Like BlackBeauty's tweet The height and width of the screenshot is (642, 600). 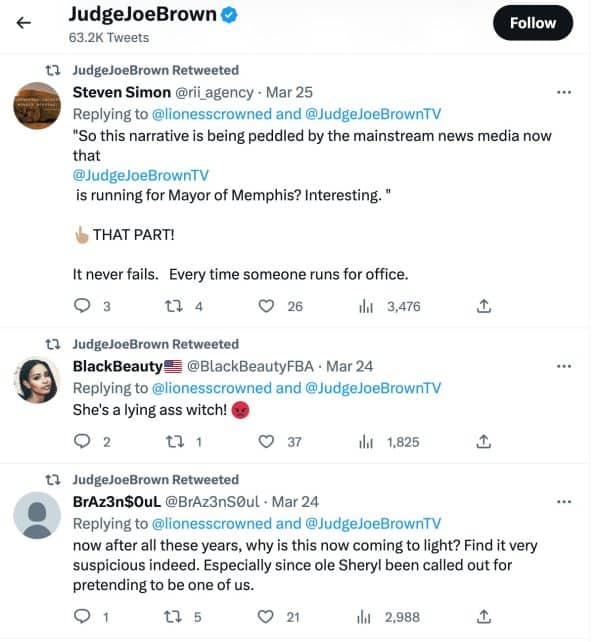coord(267,441)
